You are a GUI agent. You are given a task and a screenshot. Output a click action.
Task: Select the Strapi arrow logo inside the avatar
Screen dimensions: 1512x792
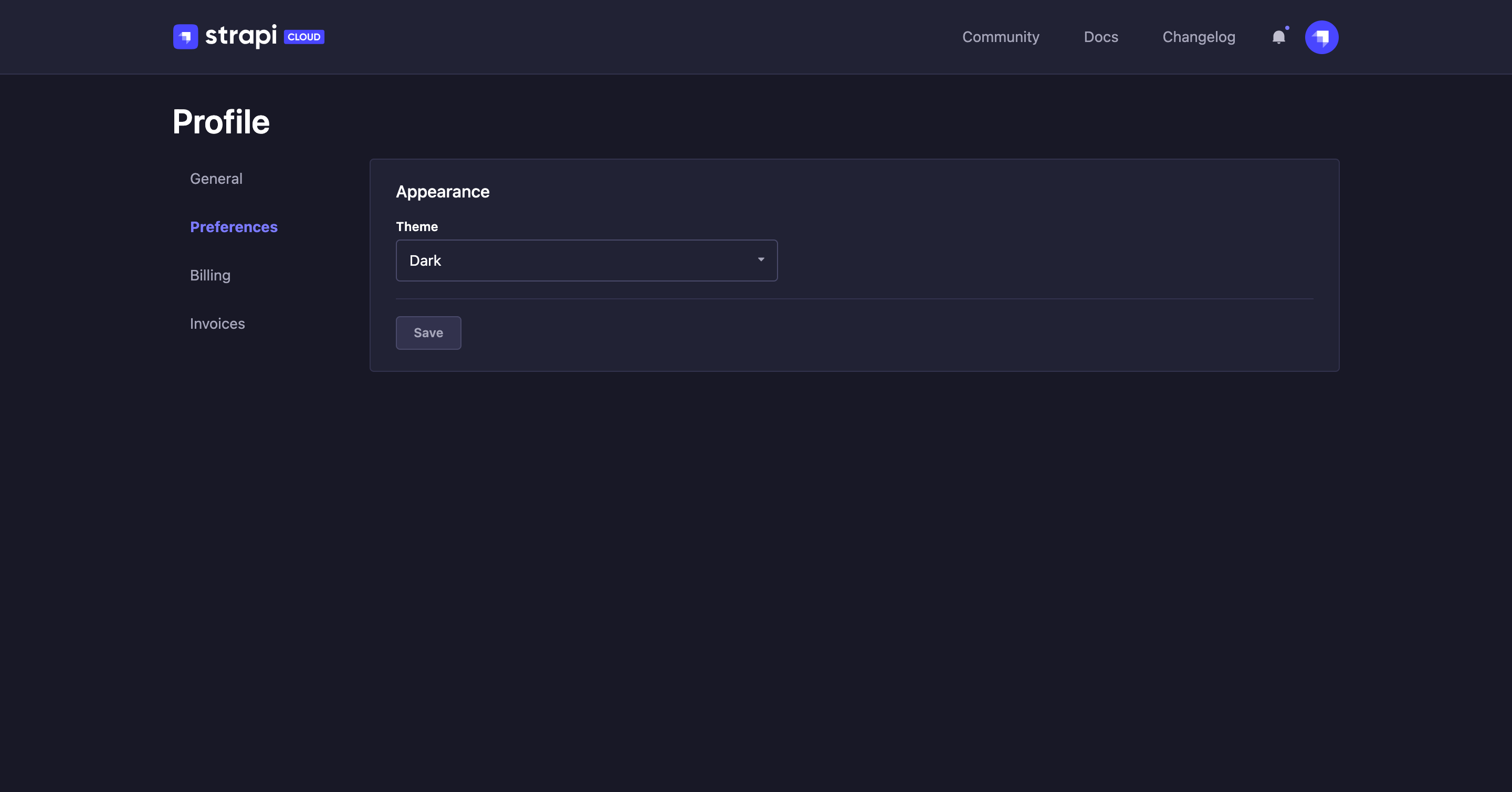click(1322, 37)
